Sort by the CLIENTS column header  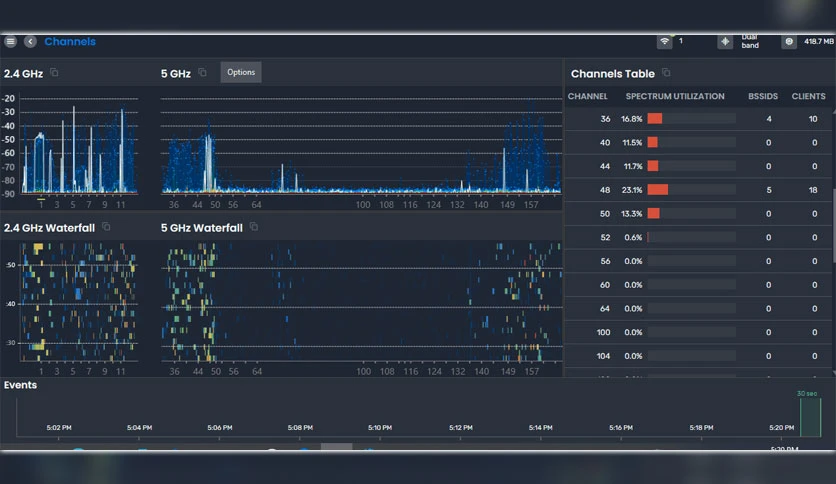pyautogui.click(x=808, y=96)
